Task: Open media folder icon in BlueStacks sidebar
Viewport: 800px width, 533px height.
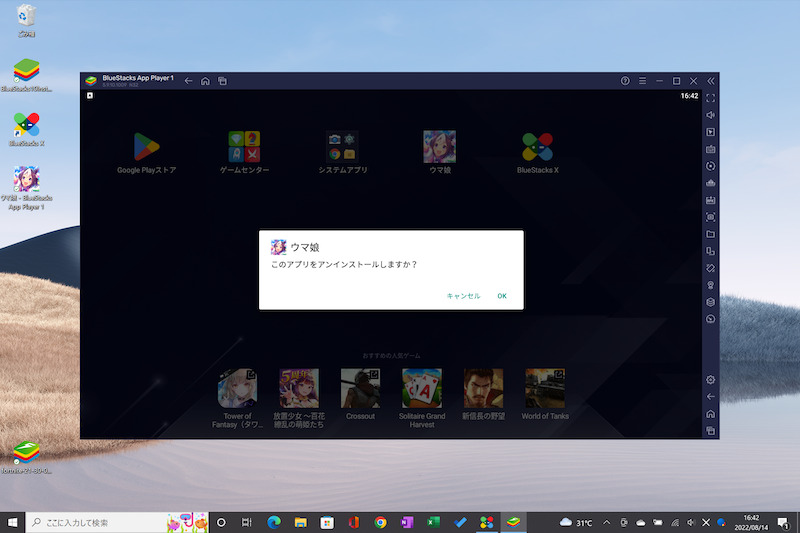Action: 710,234
